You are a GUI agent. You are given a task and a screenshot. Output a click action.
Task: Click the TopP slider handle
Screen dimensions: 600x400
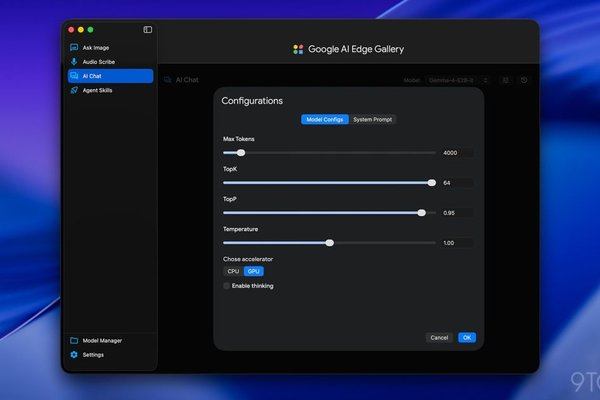421,213
